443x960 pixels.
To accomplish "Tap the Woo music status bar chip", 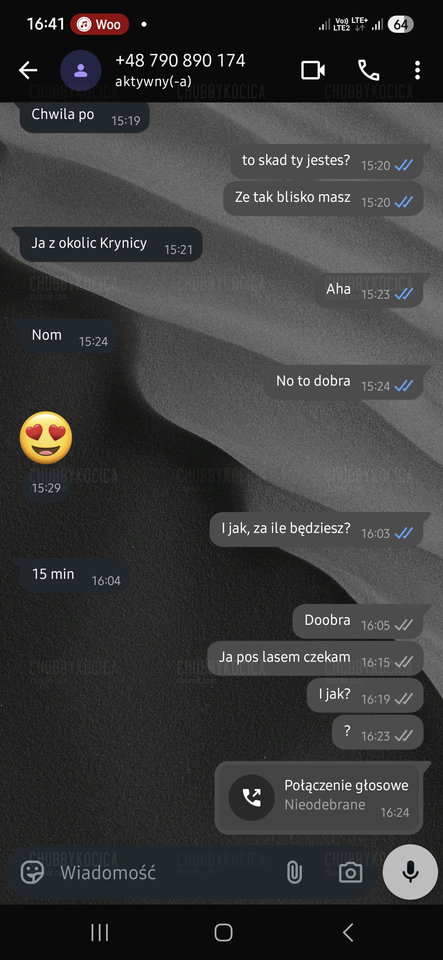I will [x=100, y=24].
